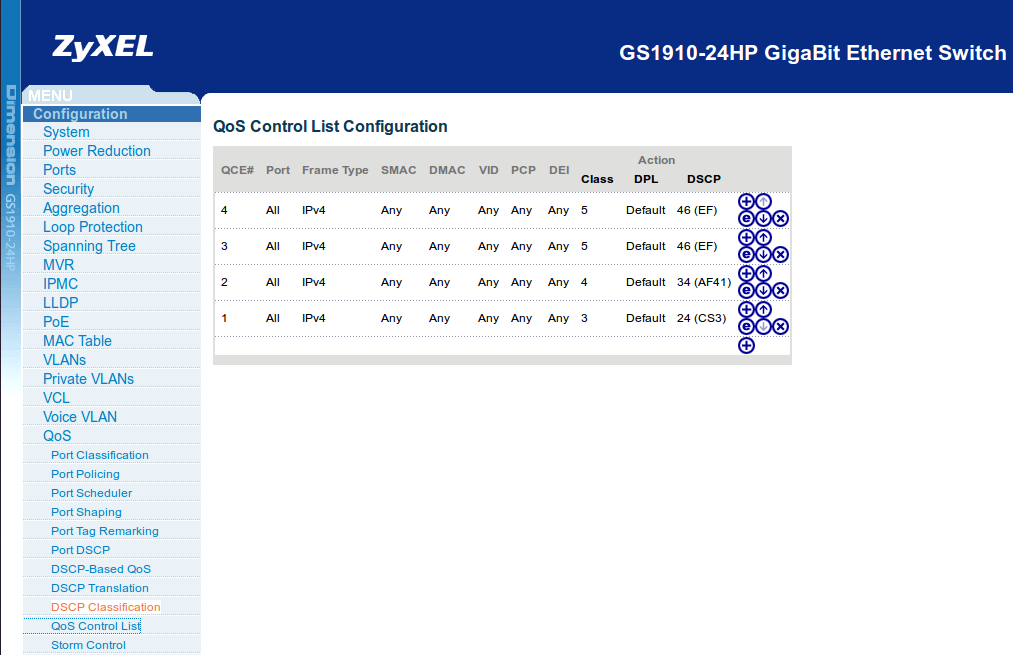Edit QCE 2 entry
The width and height of the screenshot is (1013, 655).
746,291
